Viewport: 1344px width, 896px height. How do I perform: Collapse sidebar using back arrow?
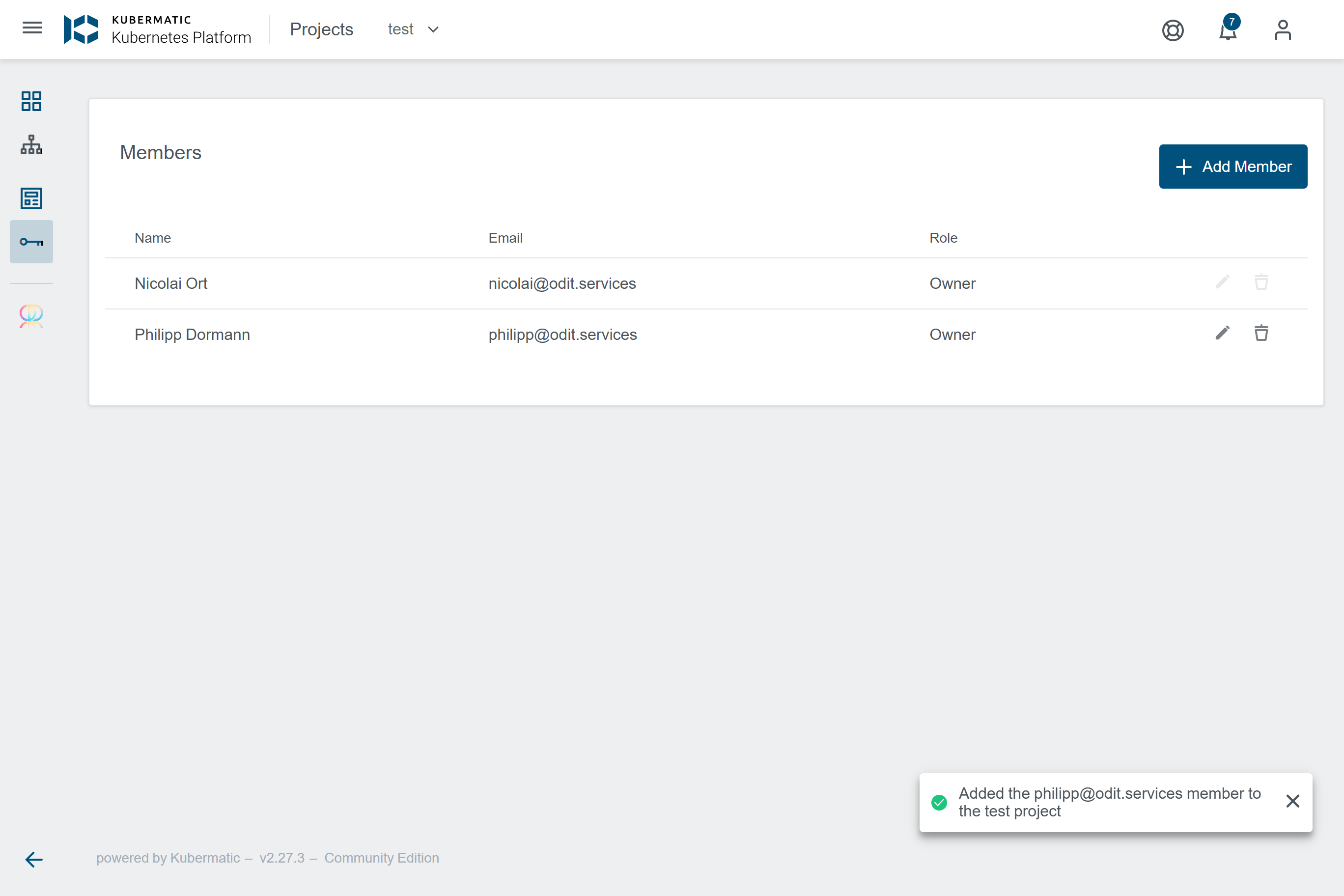[34, 859]
